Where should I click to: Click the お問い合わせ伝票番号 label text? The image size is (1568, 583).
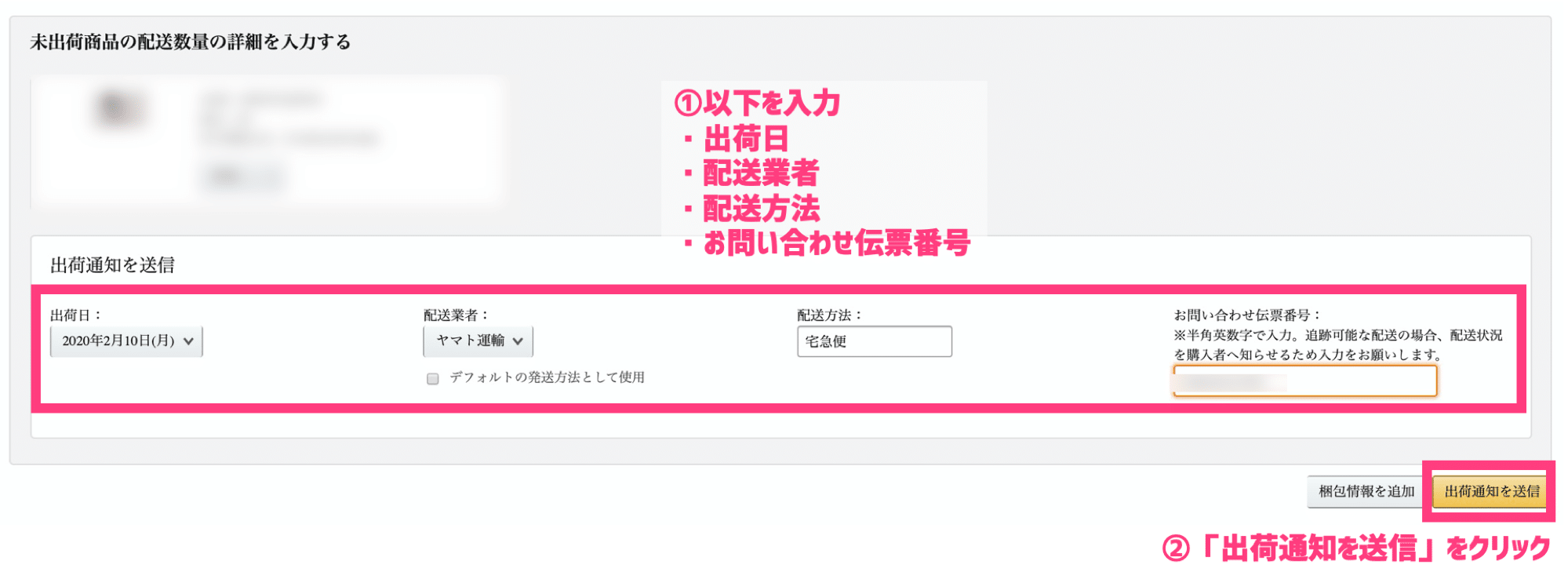pyautogui.click(x=1247, y=315)
